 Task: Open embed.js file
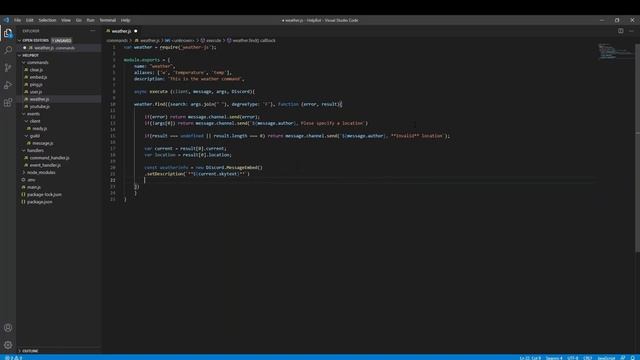pyautogui.click(x=38, y=77)
